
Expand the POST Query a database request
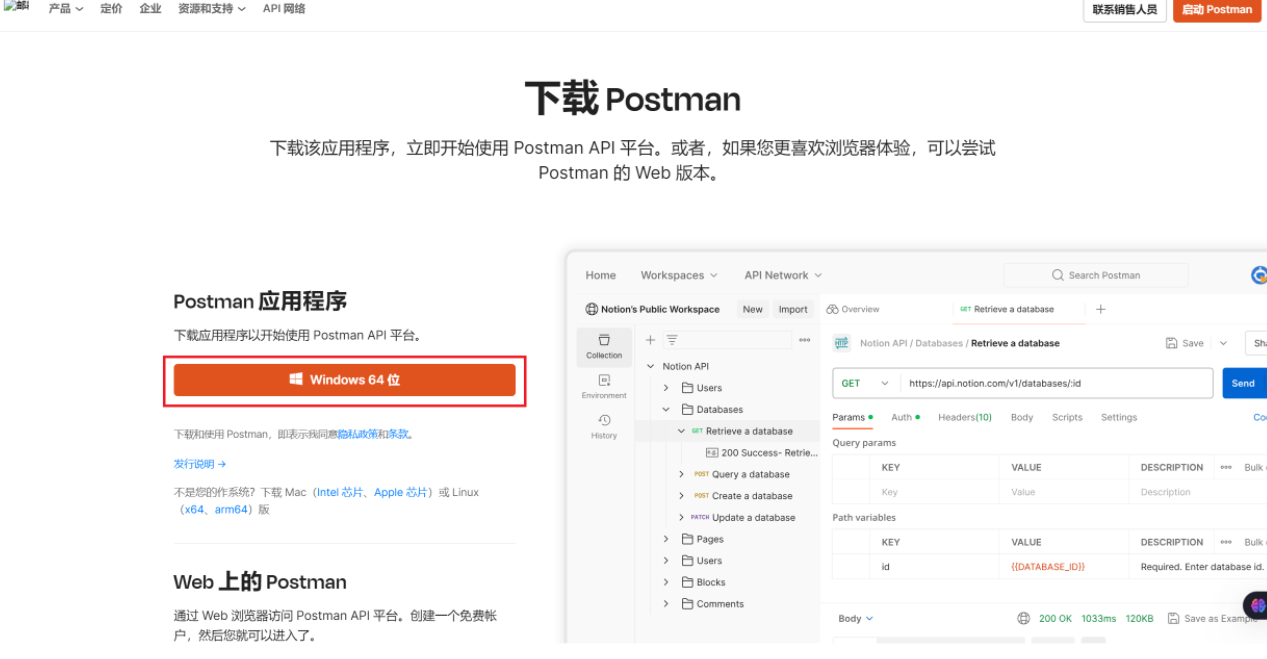pyautogui.click(x=681, y=474)
